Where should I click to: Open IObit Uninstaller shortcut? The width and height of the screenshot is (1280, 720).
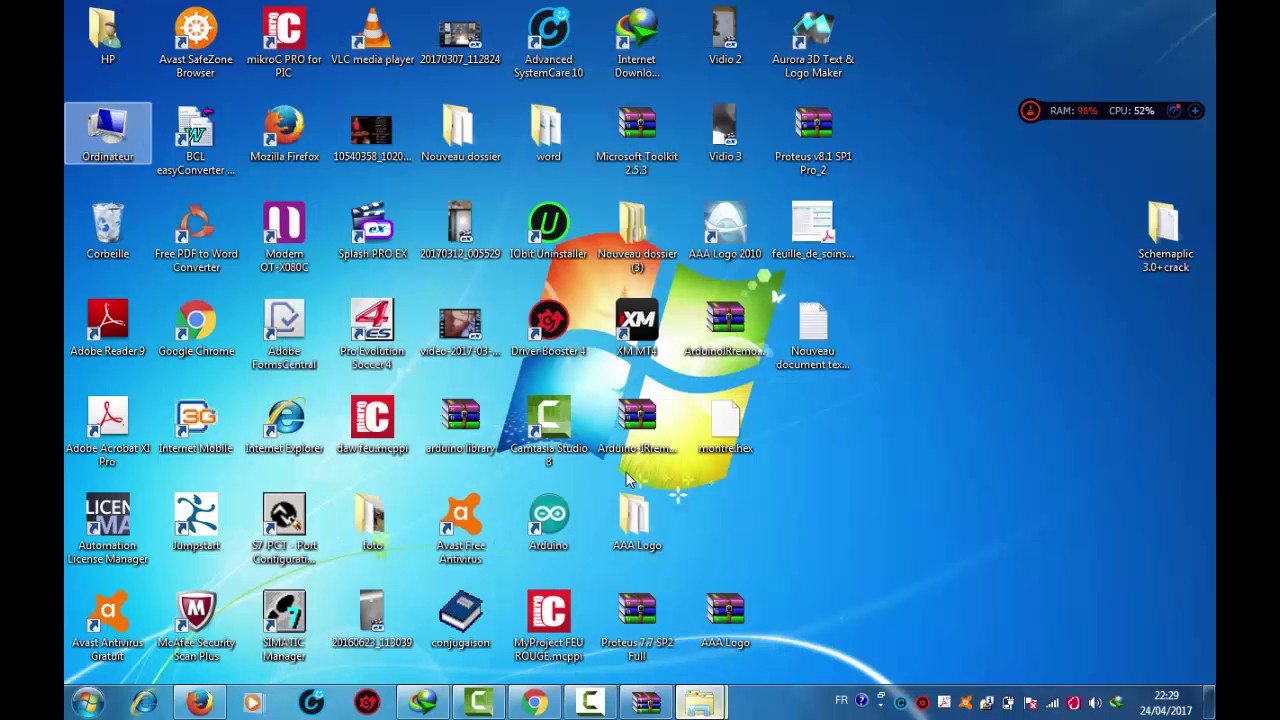click(x=548, y=232)
